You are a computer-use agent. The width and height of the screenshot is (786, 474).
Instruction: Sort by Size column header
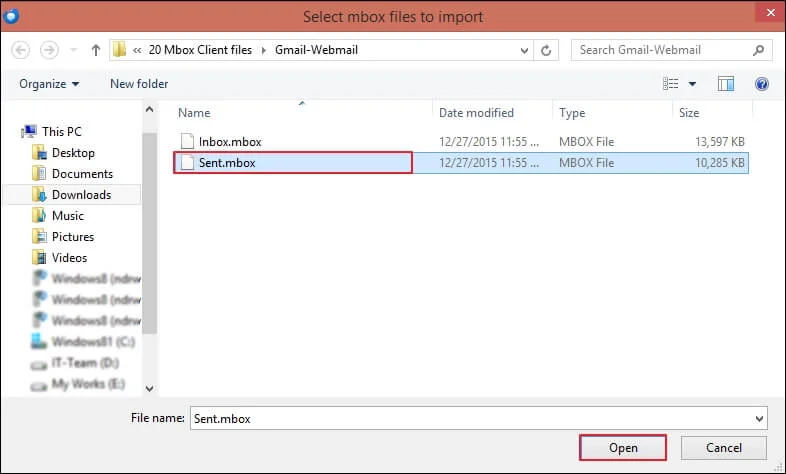689,113
